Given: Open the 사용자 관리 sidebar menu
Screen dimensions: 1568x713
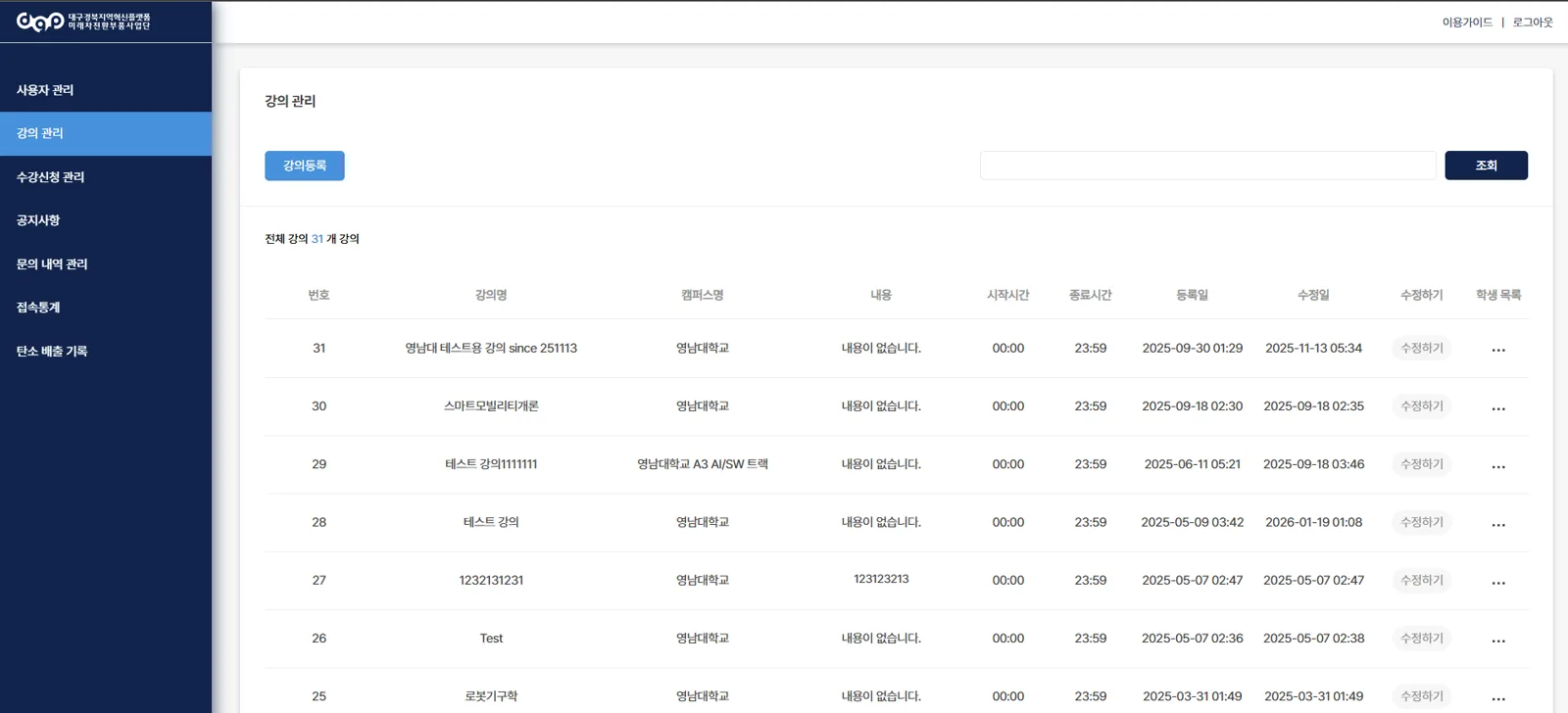Looking at the screenshot, I should click(106, 90).
